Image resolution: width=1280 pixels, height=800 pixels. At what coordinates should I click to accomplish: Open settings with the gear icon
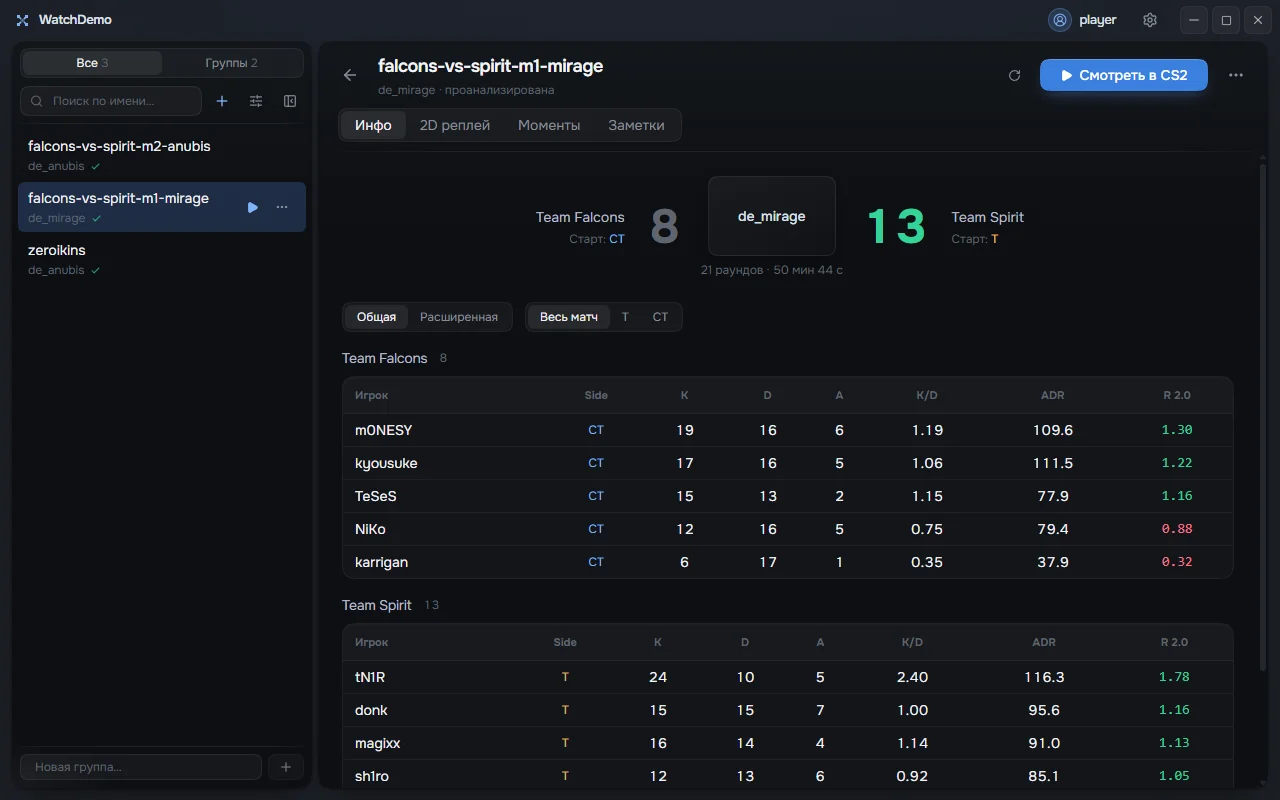click(x=1150, y=20)
